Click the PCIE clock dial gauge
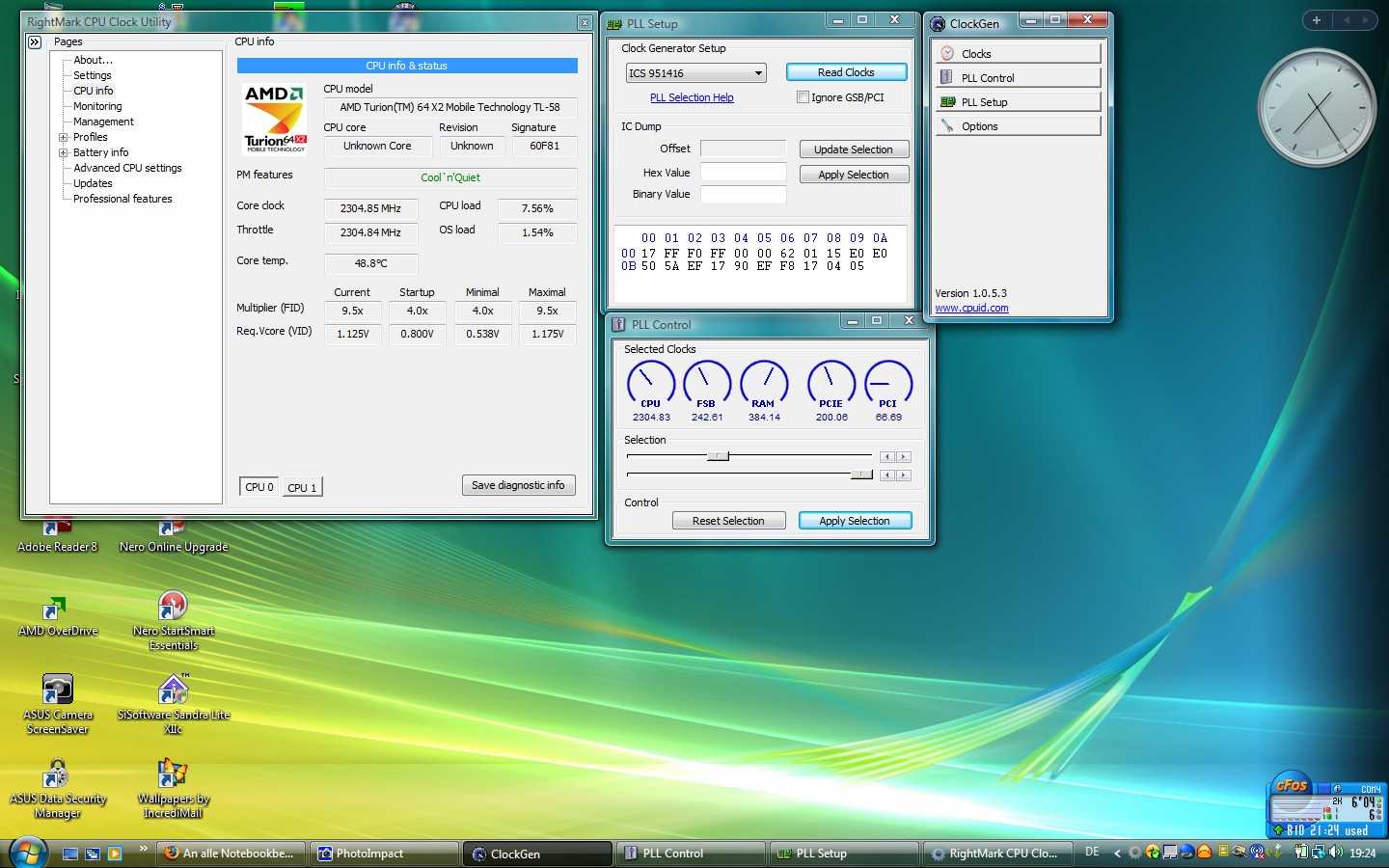Viewport: 1389px width, 868px height. pos(831,383)
